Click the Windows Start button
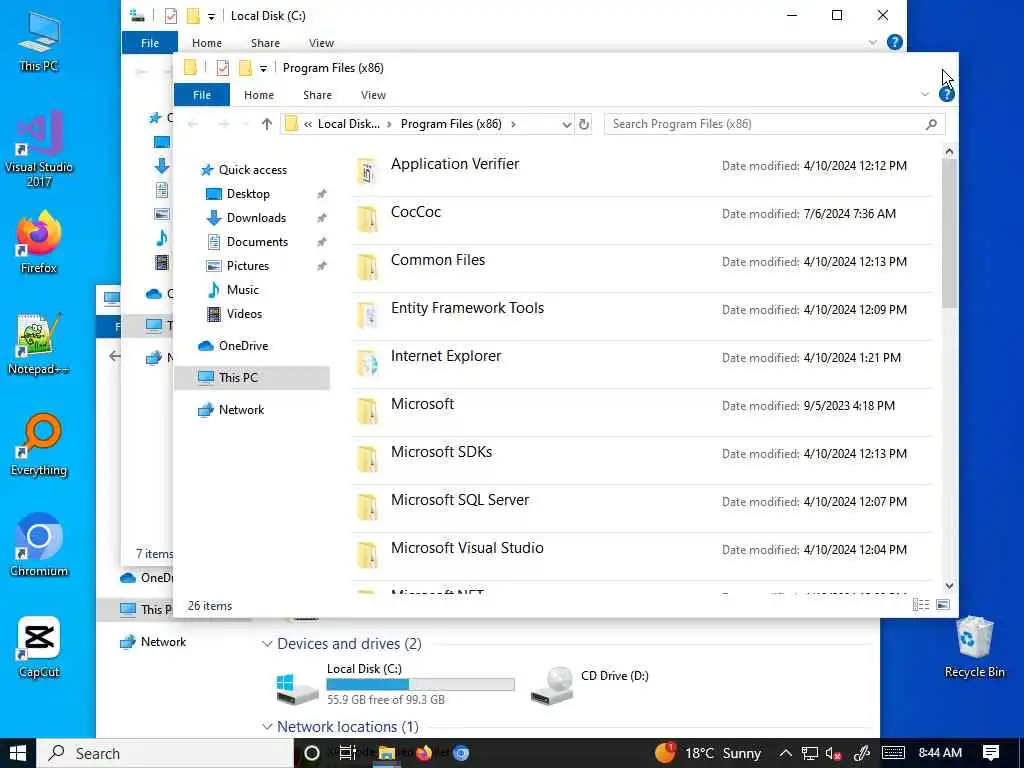Screen dimensions: 1024x768 coord(18,753)
